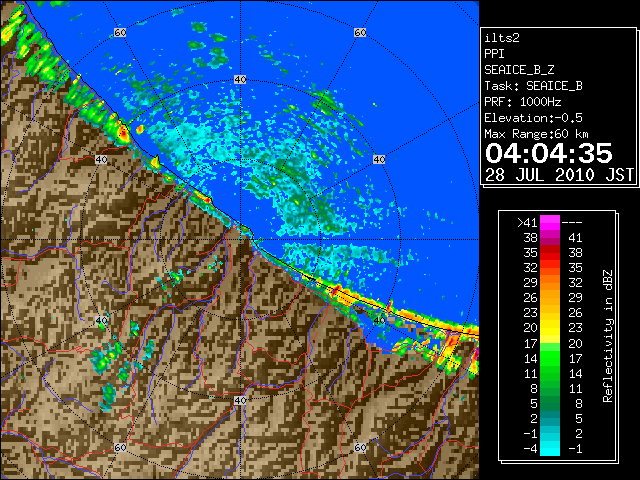Click the '20' label in the legend's right column

coord(575,343)
